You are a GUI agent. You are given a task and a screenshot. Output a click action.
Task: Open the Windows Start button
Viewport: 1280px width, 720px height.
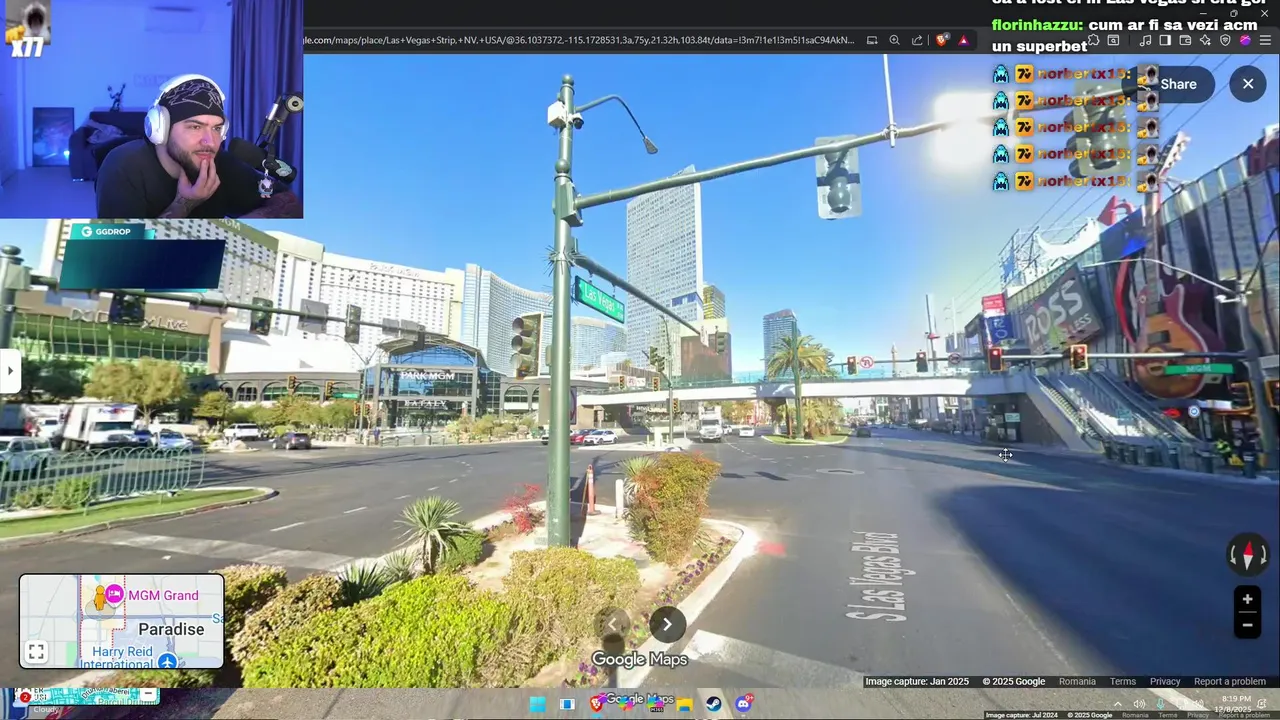[538, 704]
